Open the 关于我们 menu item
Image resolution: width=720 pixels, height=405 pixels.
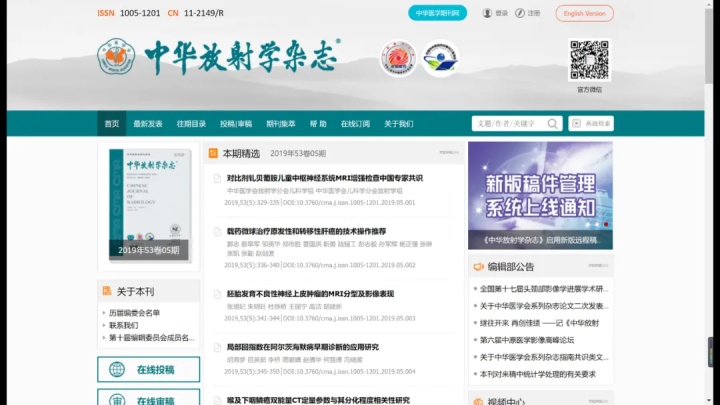coord(399,124)
